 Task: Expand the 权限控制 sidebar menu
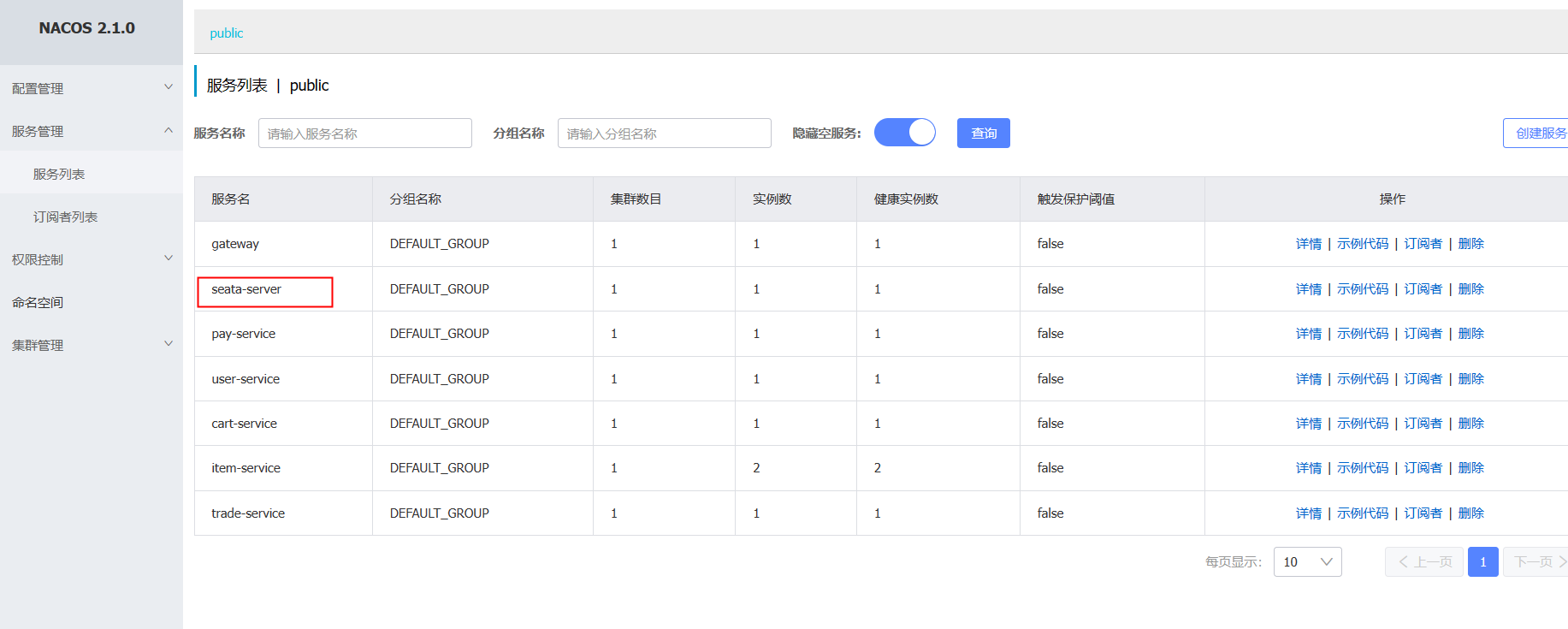[x=169, y=258]
